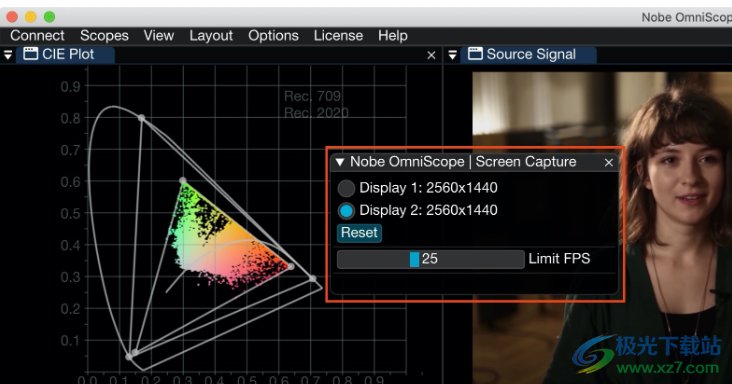
Task: Close the Screen Capture dialog
Action: [x=609, y=162]
